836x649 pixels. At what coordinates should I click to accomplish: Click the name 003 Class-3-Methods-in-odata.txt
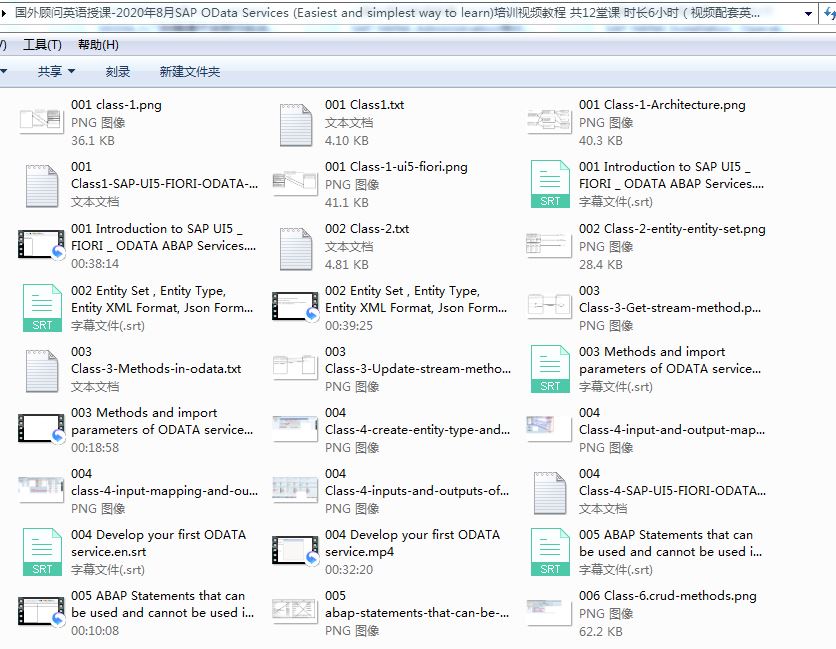(156, 360)
